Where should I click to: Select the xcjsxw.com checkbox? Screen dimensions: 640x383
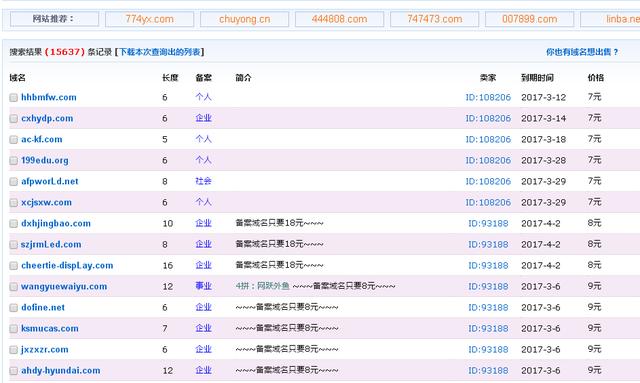13,203
